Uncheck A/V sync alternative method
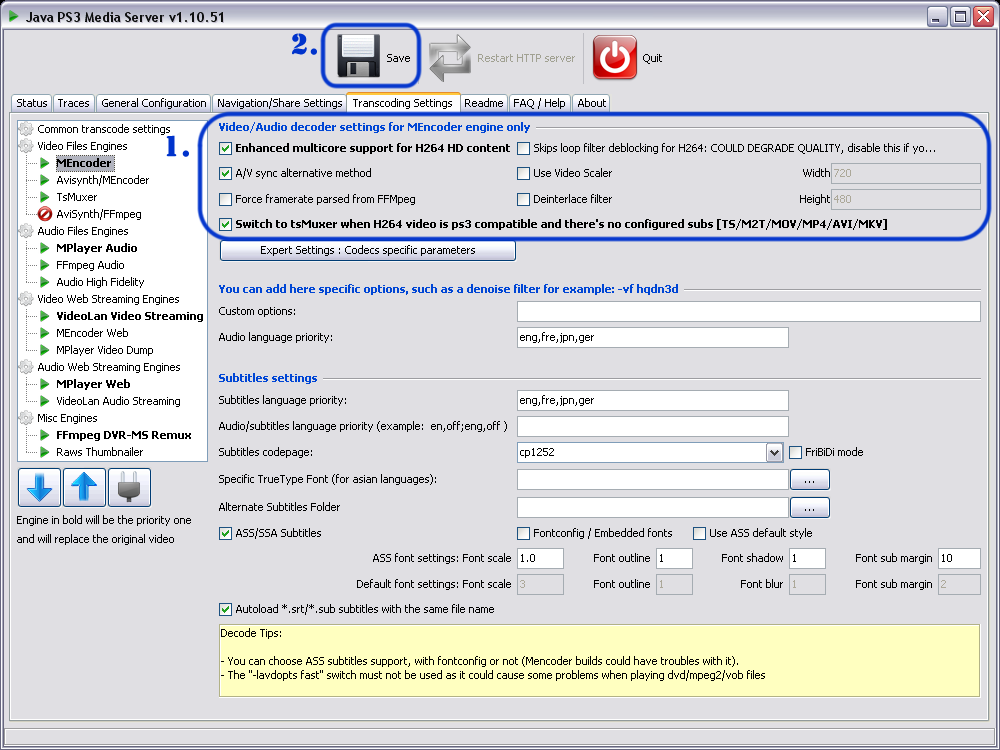 pos(225,173)
